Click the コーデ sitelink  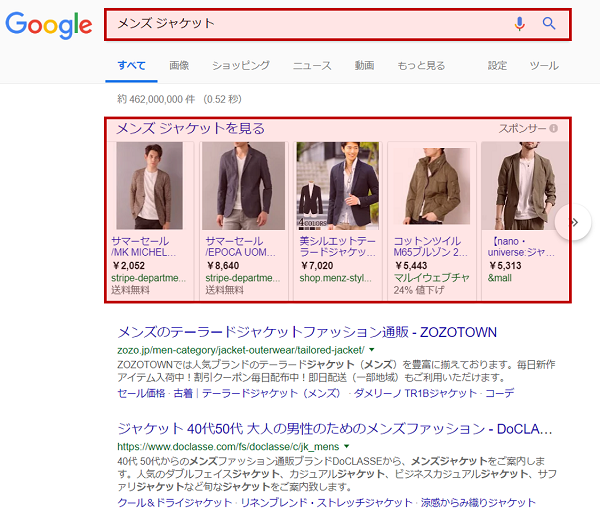click(500, 393)
